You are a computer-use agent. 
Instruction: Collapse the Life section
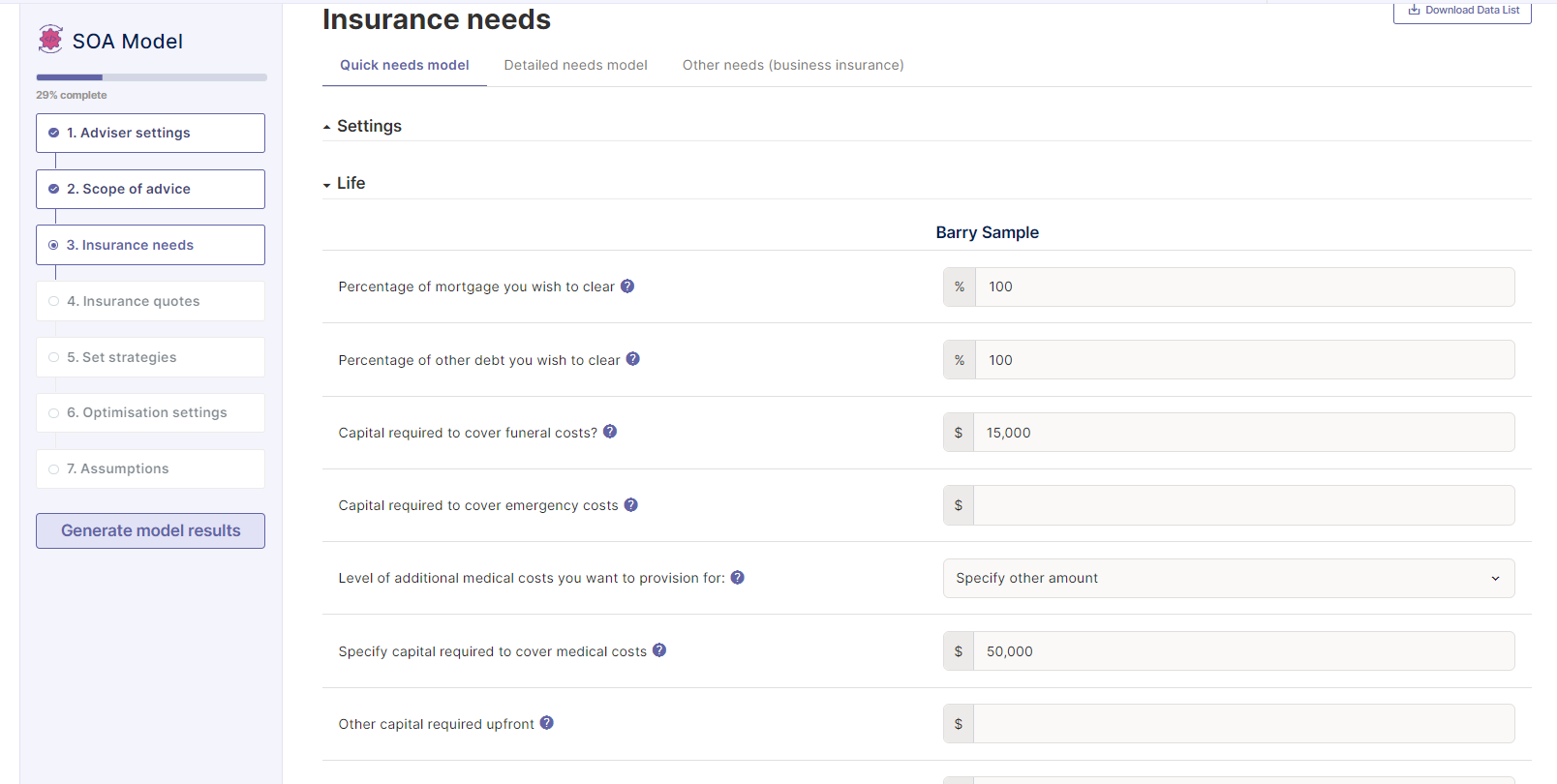pos(344,183)
